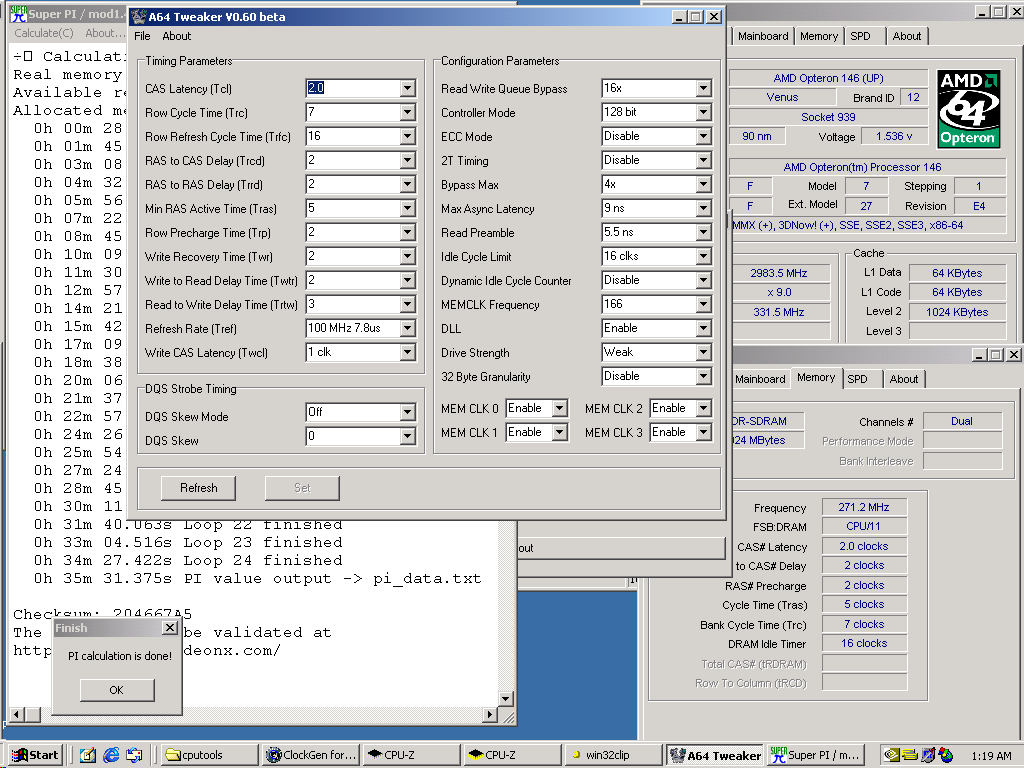Click the Set button in A64 Tweaker
1024x768 pixels.
coord(302,488)
